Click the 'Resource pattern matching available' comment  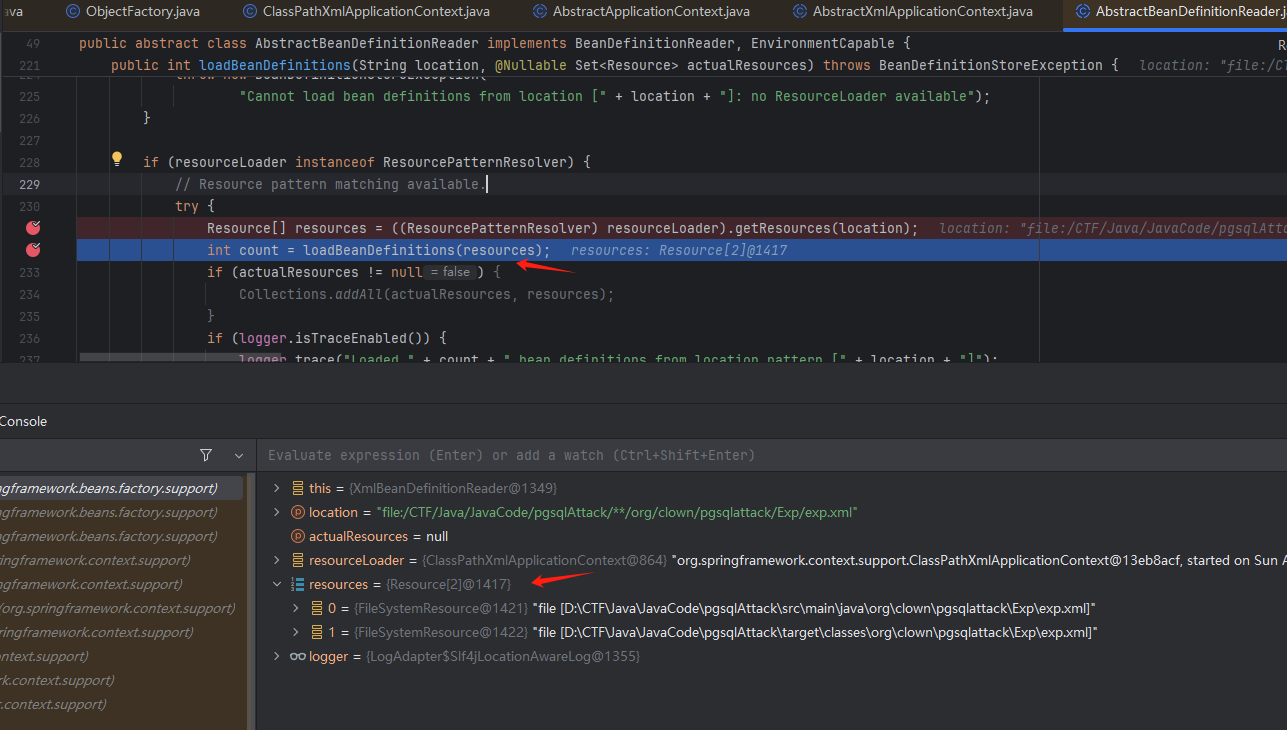331,184
